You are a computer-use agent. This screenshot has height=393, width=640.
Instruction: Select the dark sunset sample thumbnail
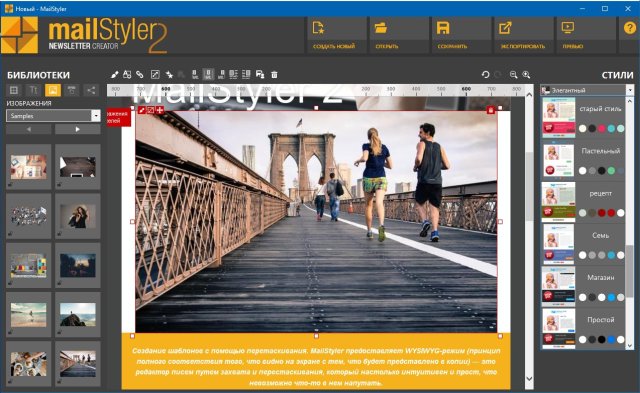78,265
